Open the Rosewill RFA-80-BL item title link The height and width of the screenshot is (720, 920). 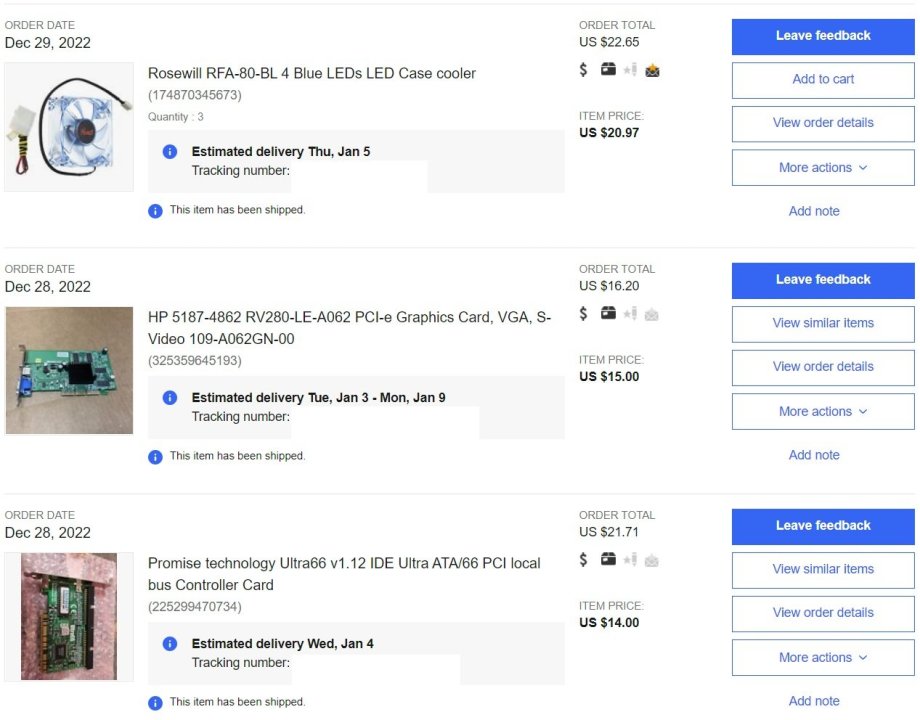tap(312, 73)
